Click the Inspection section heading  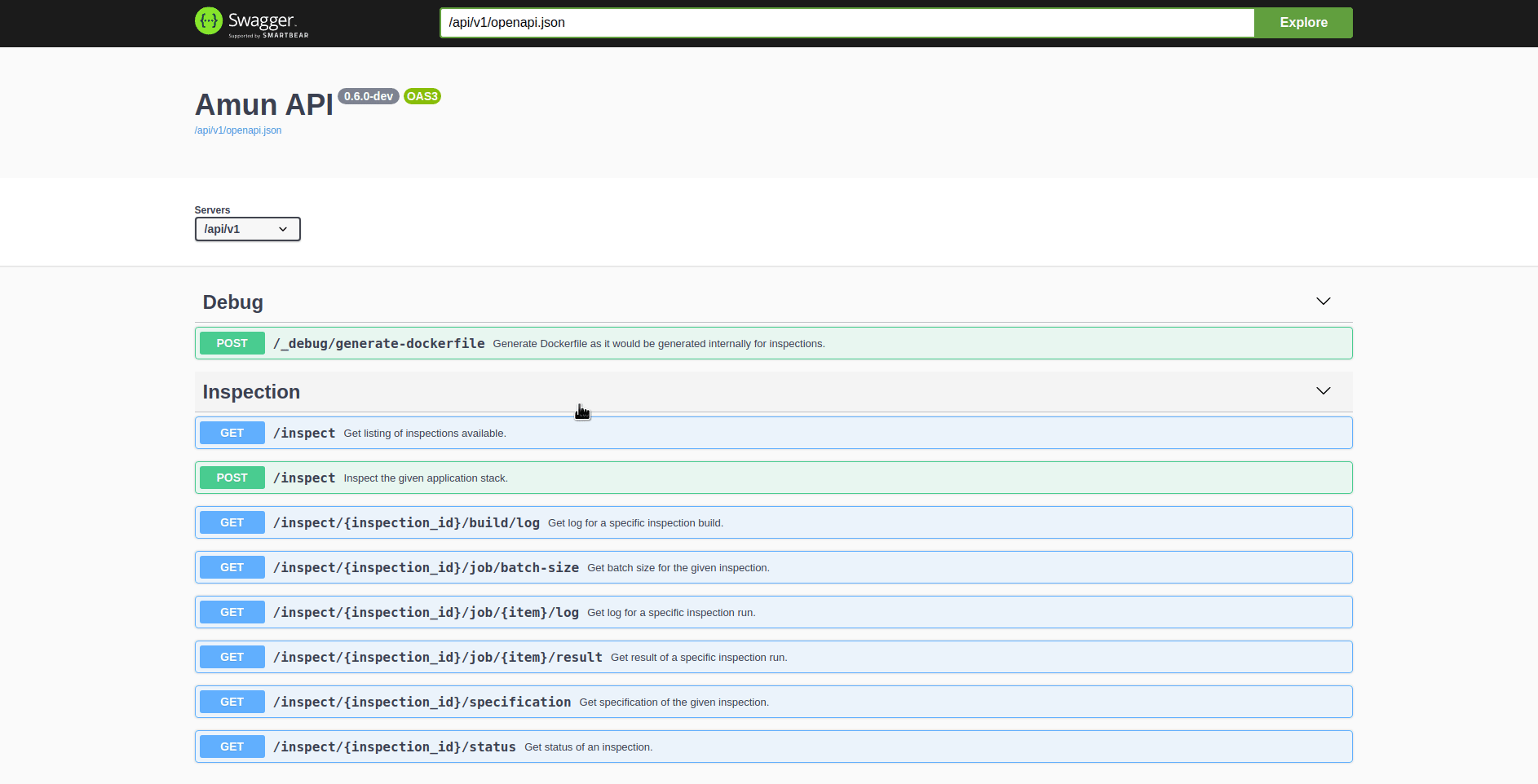(x=251, y=392)
